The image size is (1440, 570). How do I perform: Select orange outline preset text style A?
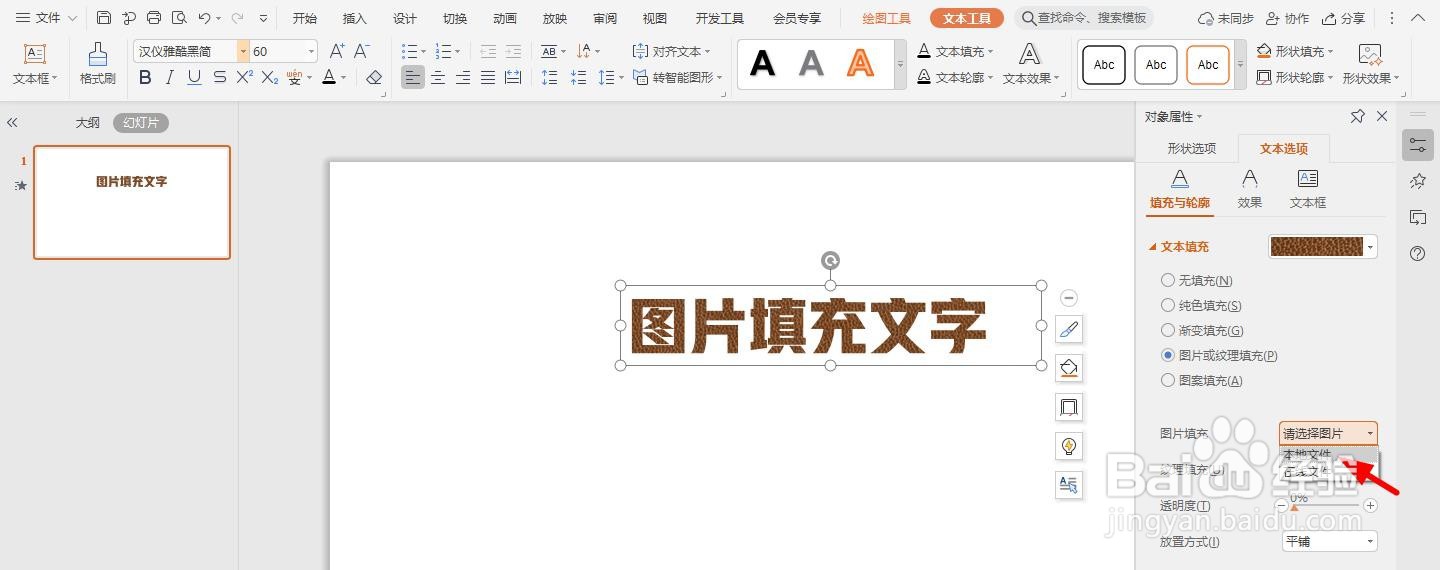pos(860,64)
